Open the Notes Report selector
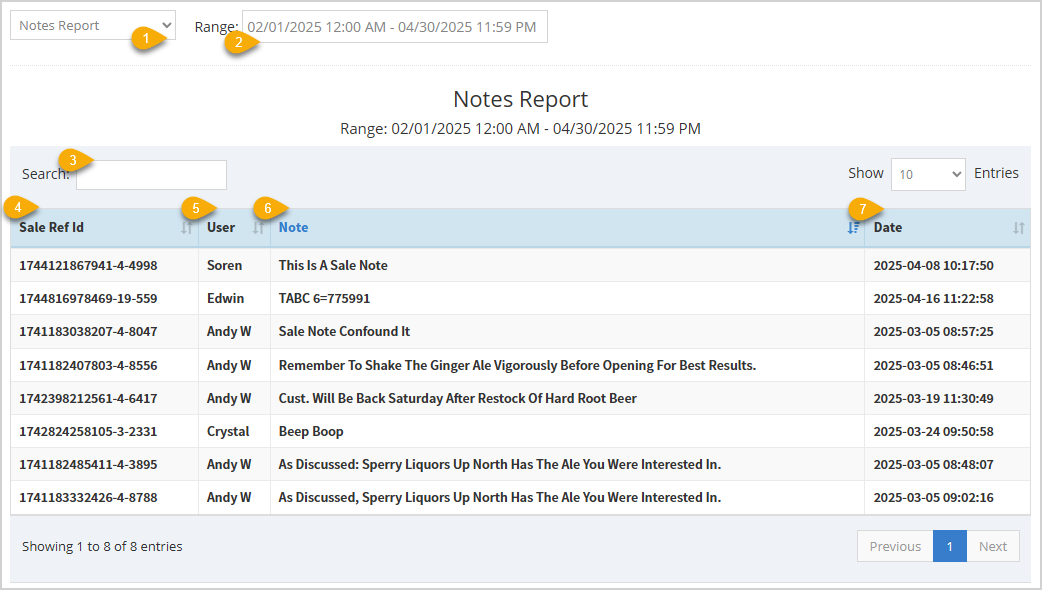The width and height of the screenshot is (1042, 590). pyautogui.click(x=92, y=24)
